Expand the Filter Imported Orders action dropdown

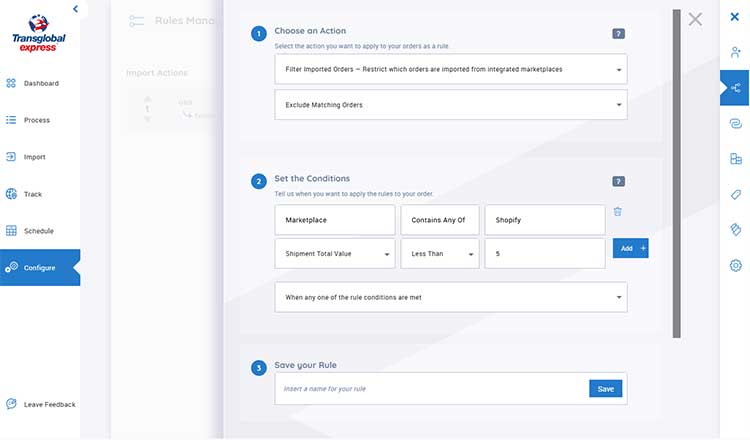pyautogui.click(x=451, y=69)
